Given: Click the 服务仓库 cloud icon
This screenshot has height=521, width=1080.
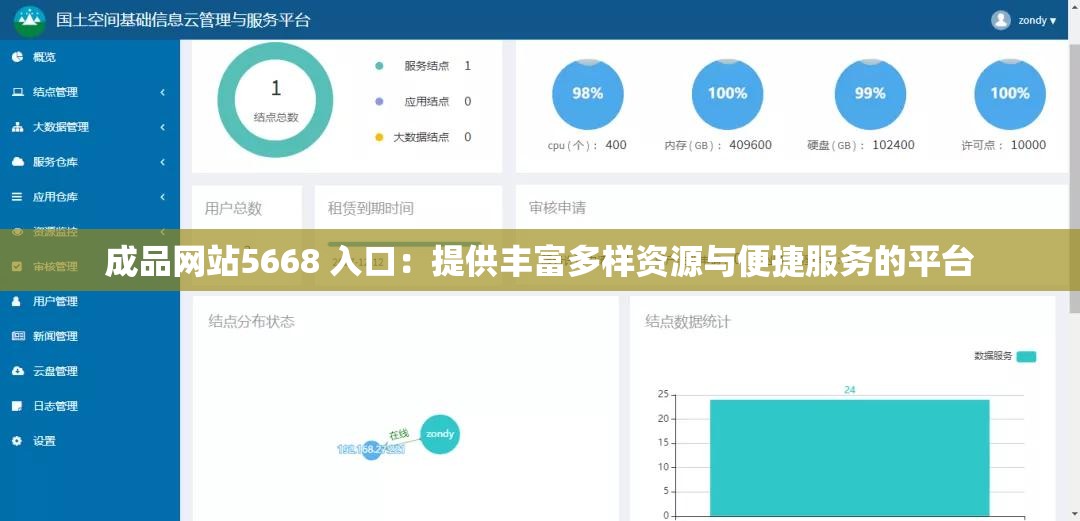Looking at the screenshot, I should (x=18, y=162).
